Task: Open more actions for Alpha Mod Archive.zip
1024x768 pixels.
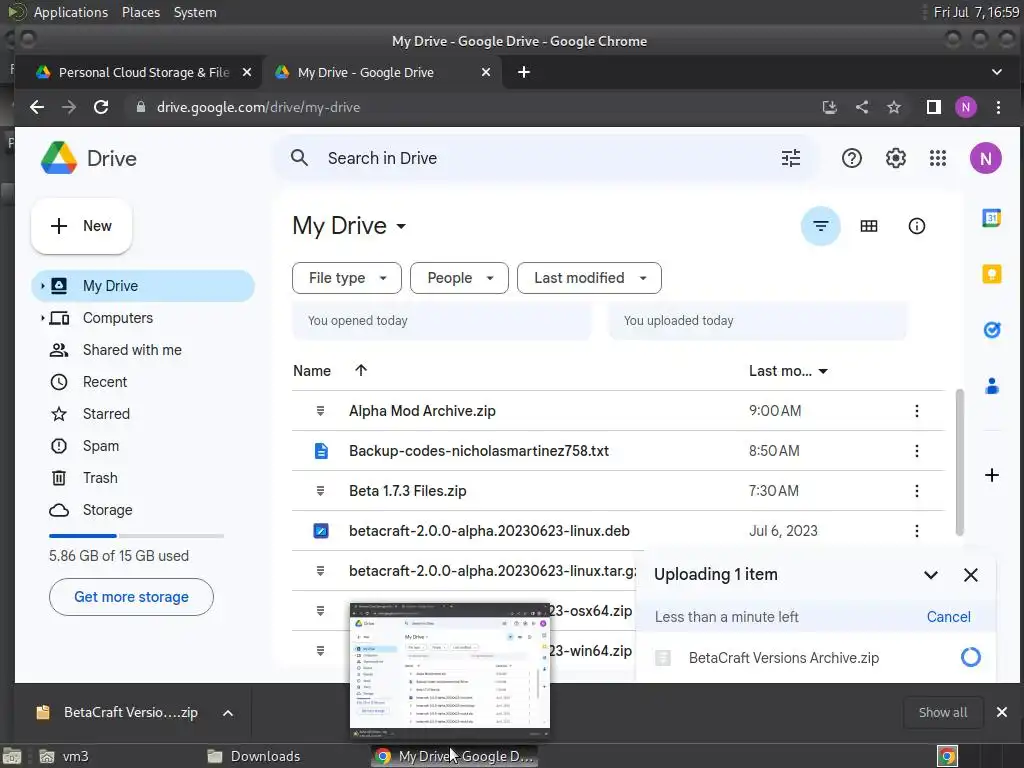Action: (x=916, y=411)
